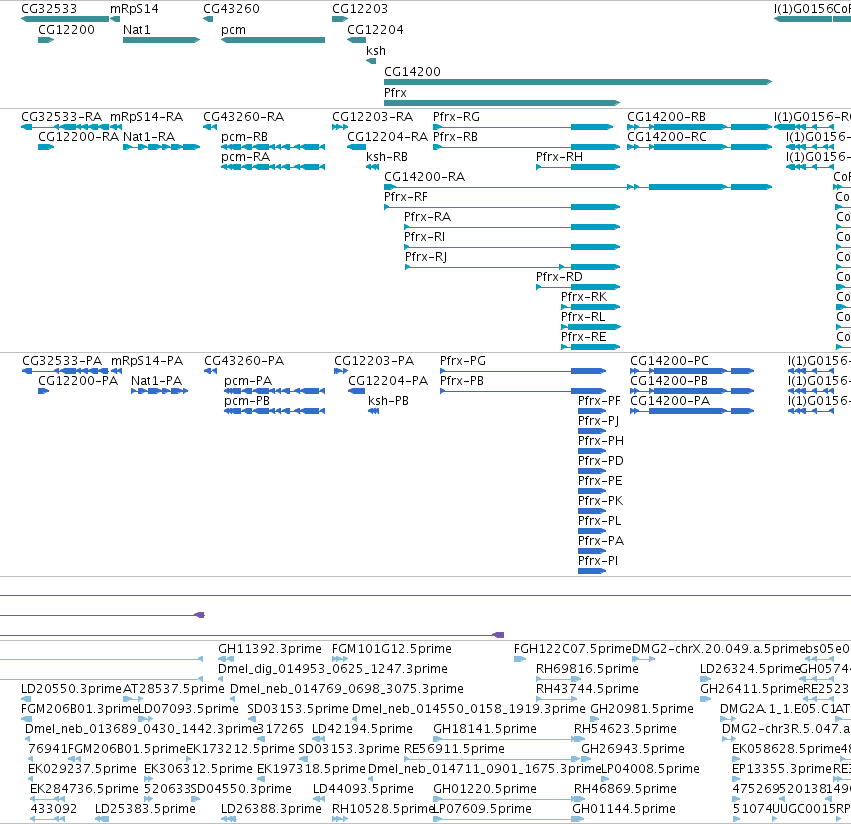Select transcript CG14200-RA
Viewport: 851px width, 824px height.
coord(578,187)
